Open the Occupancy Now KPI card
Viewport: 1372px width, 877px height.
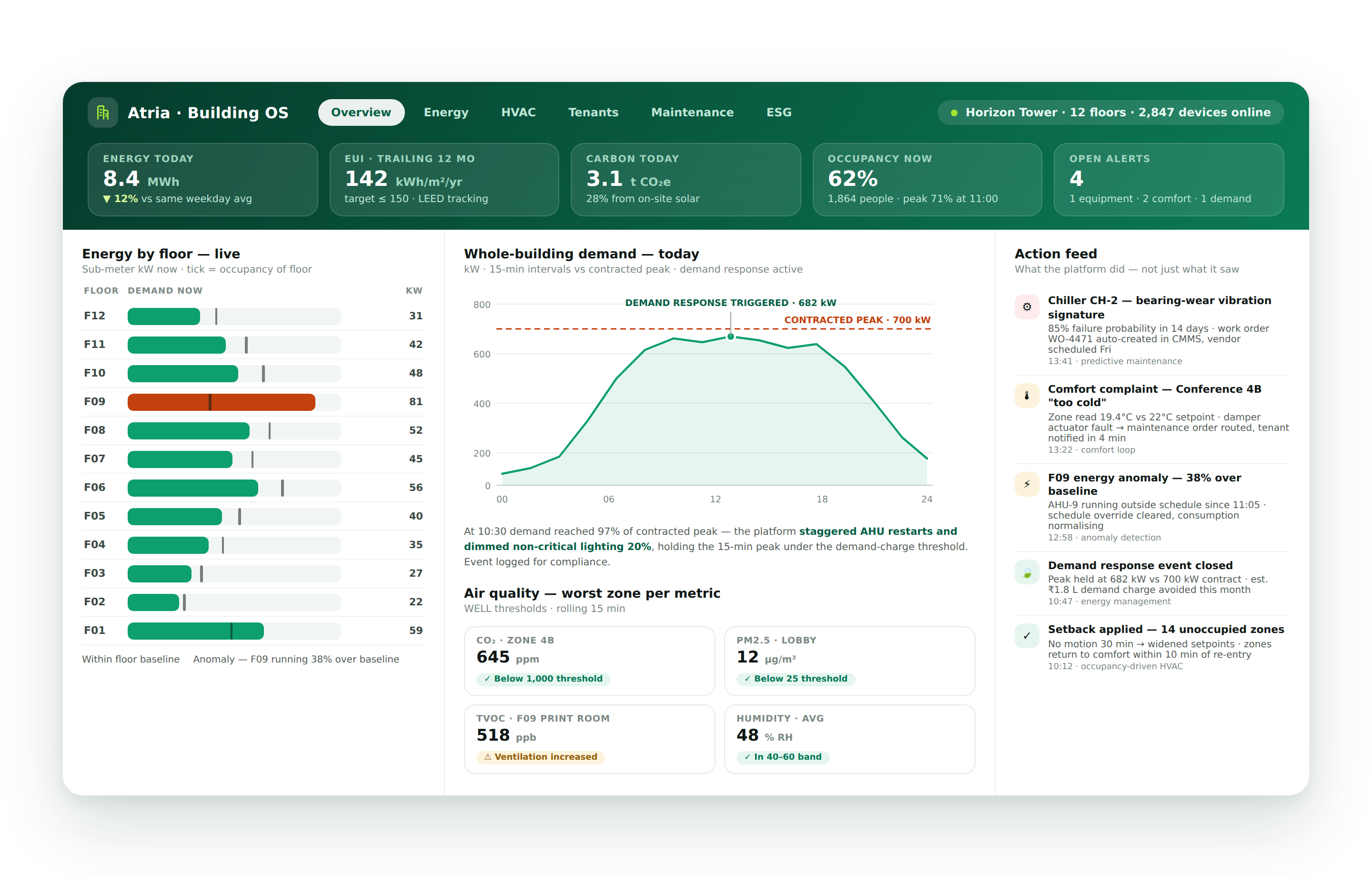927,180
